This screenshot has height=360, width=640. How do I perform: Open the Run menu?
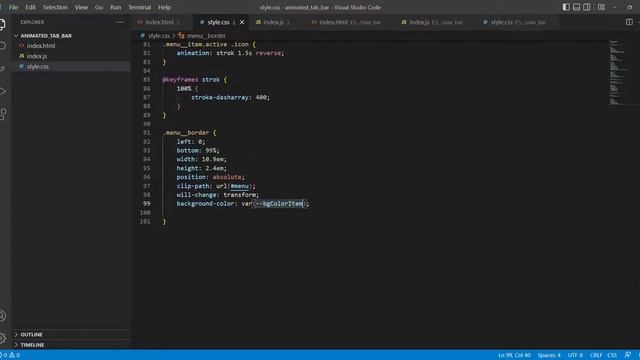[116, 7]
